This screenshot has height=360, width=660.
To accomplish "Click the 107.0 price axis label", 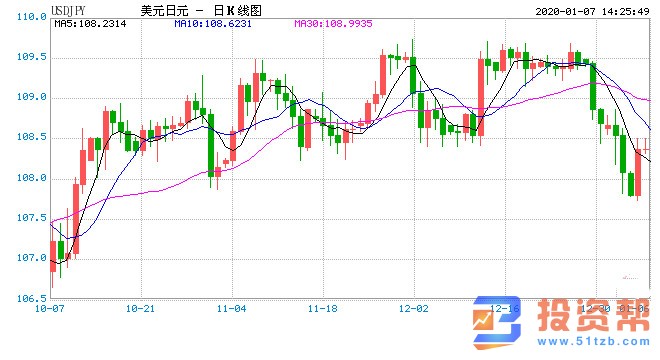I will coord(32,258).
